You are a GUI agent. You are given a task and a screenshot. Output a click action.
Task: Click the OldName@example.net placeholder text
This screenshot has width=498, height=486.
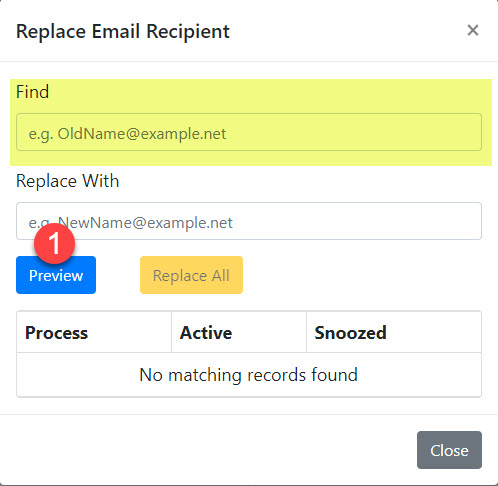[128, 134]
